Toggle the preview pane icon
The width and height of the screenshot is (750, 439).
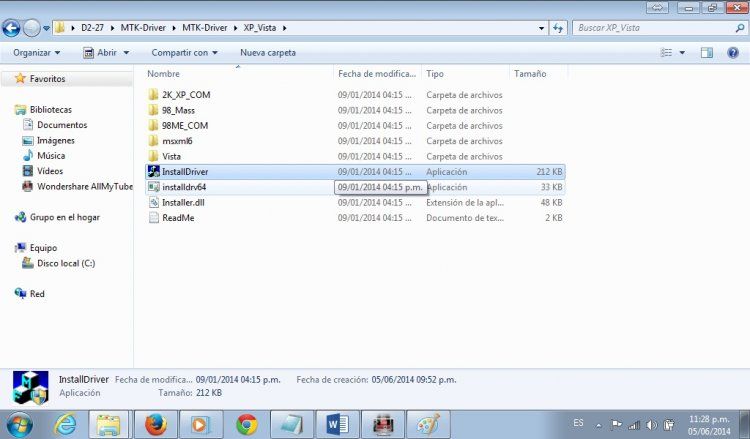(706, 53)
